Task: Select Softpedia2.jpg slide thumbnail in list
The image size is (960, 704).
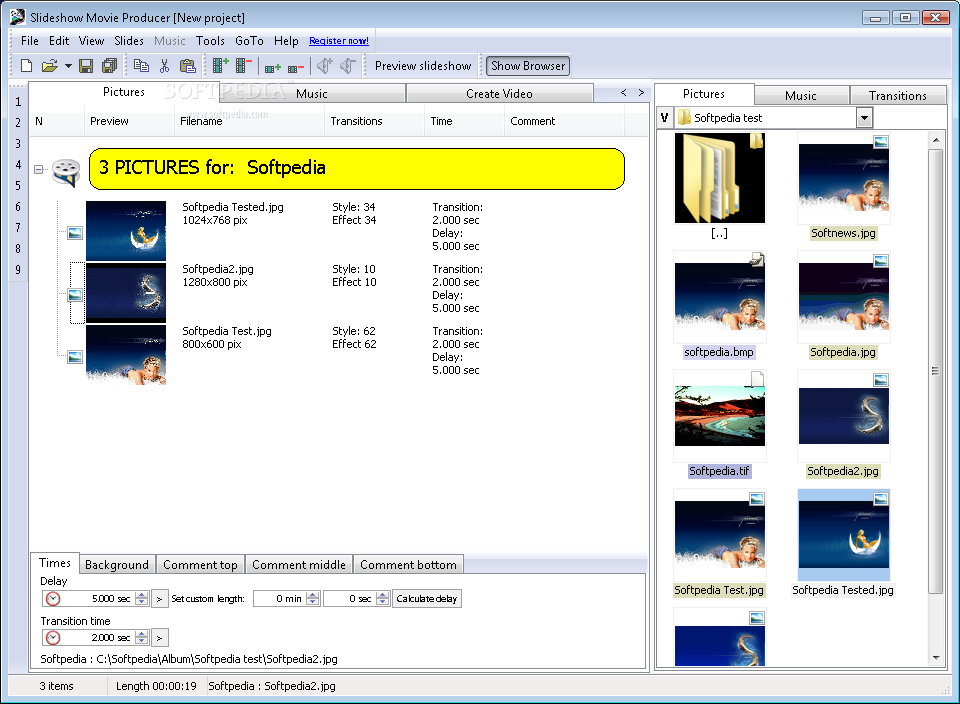Action: (126, 293)
